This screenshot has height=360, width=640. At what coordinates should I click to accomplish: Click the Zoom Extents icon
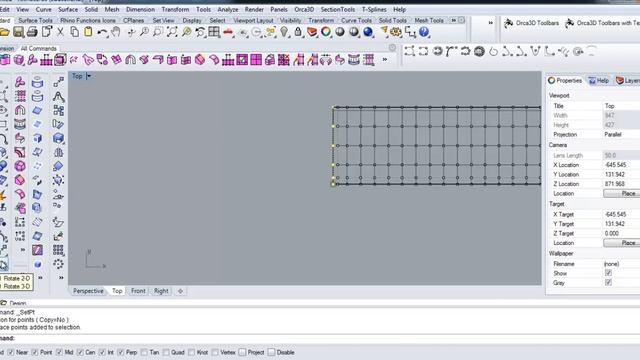click(x=172, y=32)
